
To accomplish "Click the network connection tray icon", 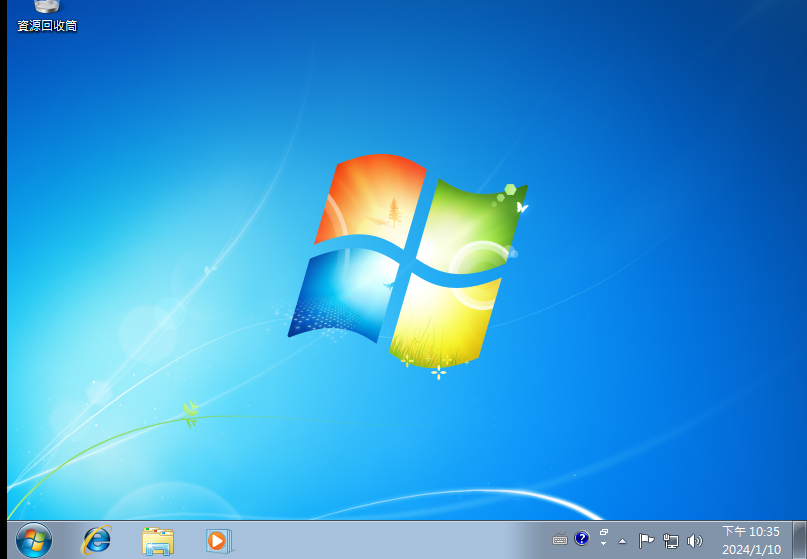I will click(671, 541).
